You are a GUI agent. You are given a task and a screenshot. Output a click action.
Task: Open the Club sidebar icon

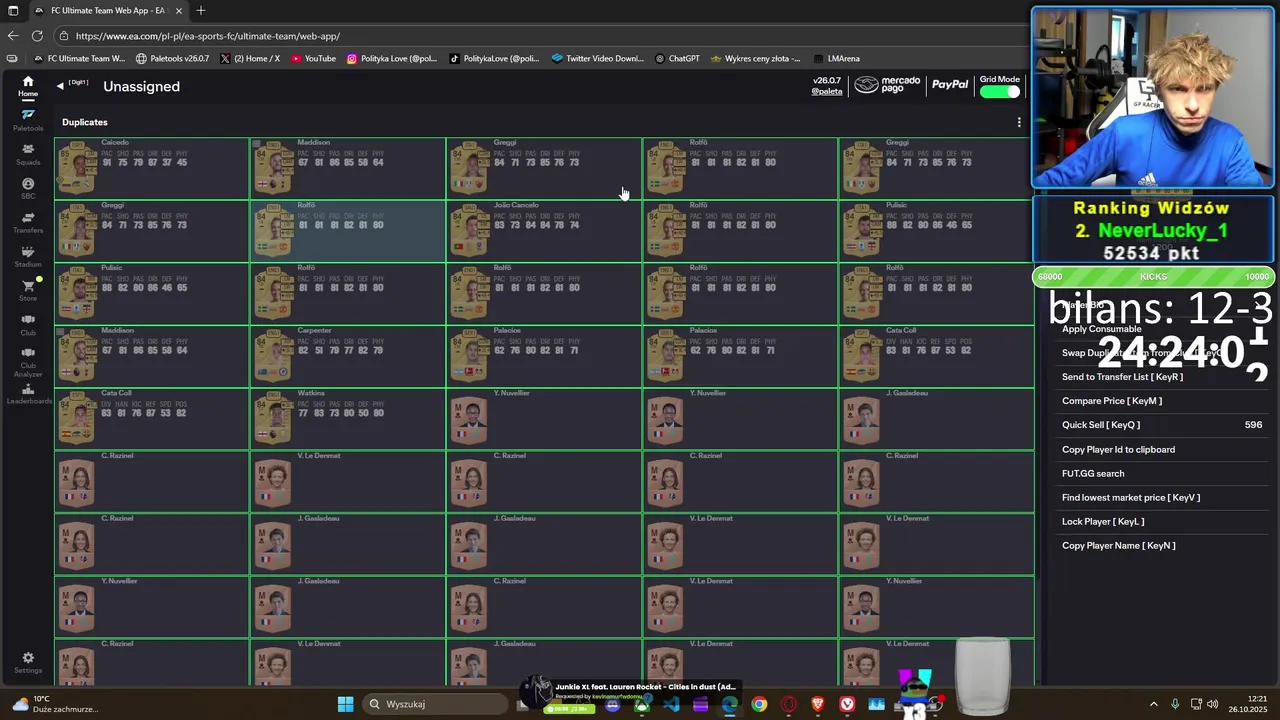click(x=28, y=324)
